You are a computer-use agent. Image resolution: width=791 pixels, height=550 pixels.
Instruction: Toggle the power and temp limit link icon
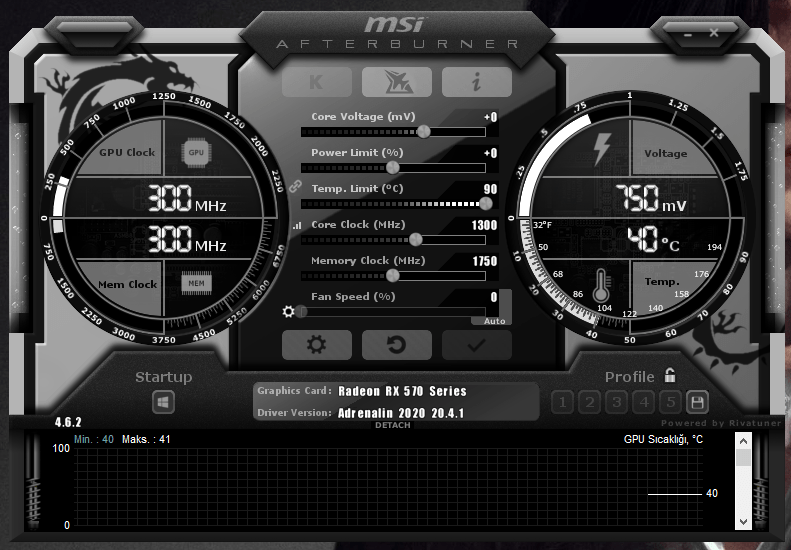pos(295,187)
